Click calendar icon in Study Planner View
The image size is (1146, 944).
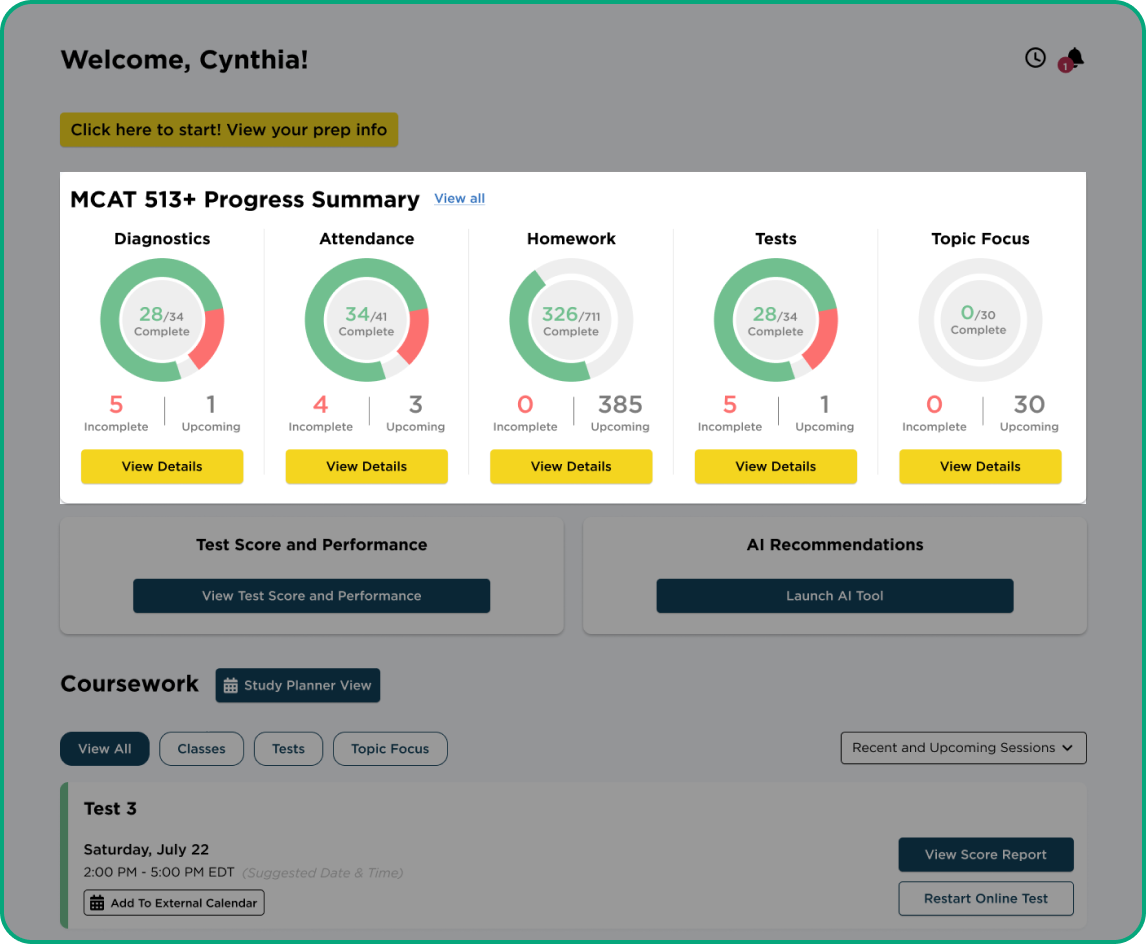pyautogui.click(x=231, y=686)
